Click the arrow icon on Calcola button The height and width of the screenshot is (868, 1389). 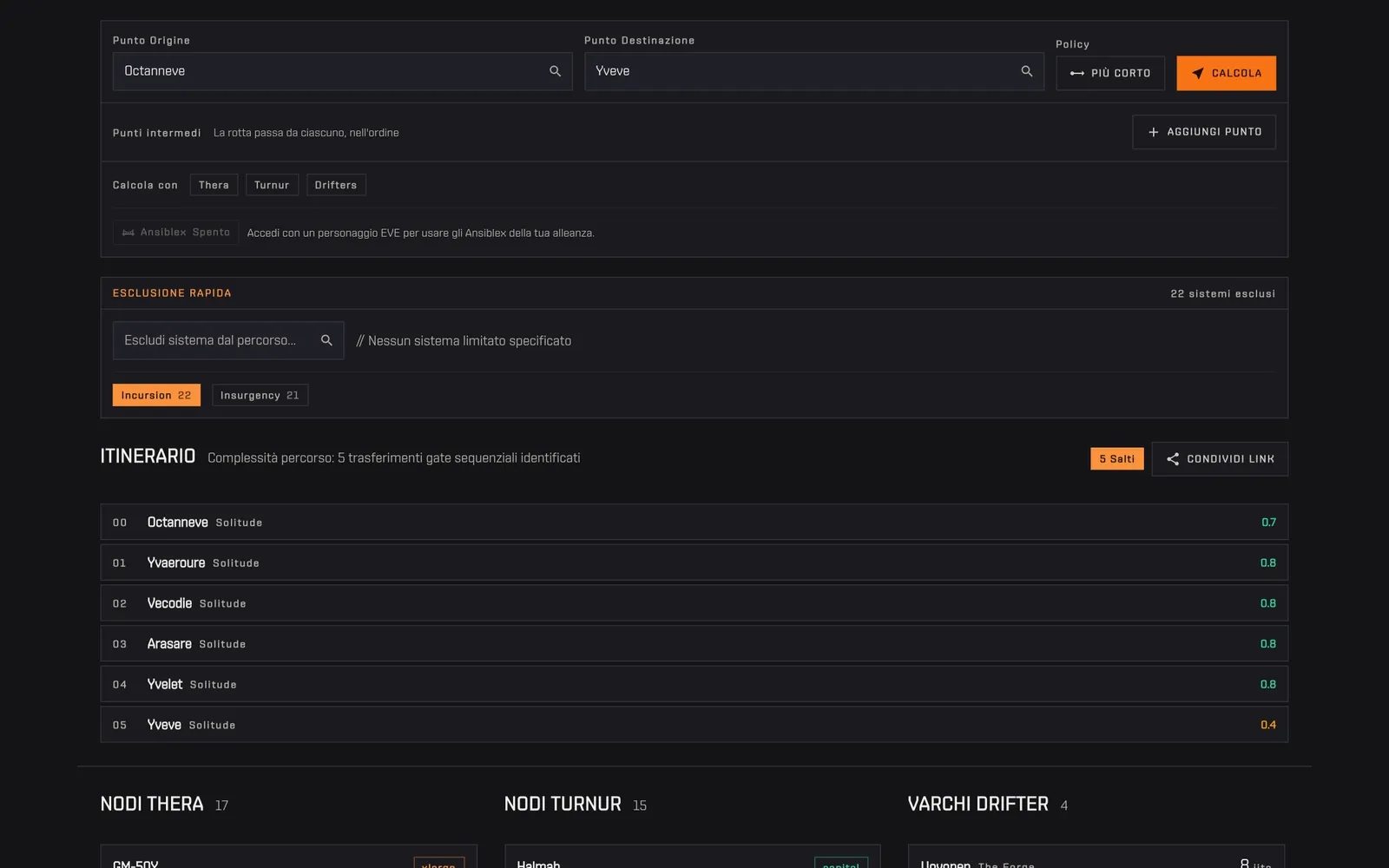point(1198,73)
